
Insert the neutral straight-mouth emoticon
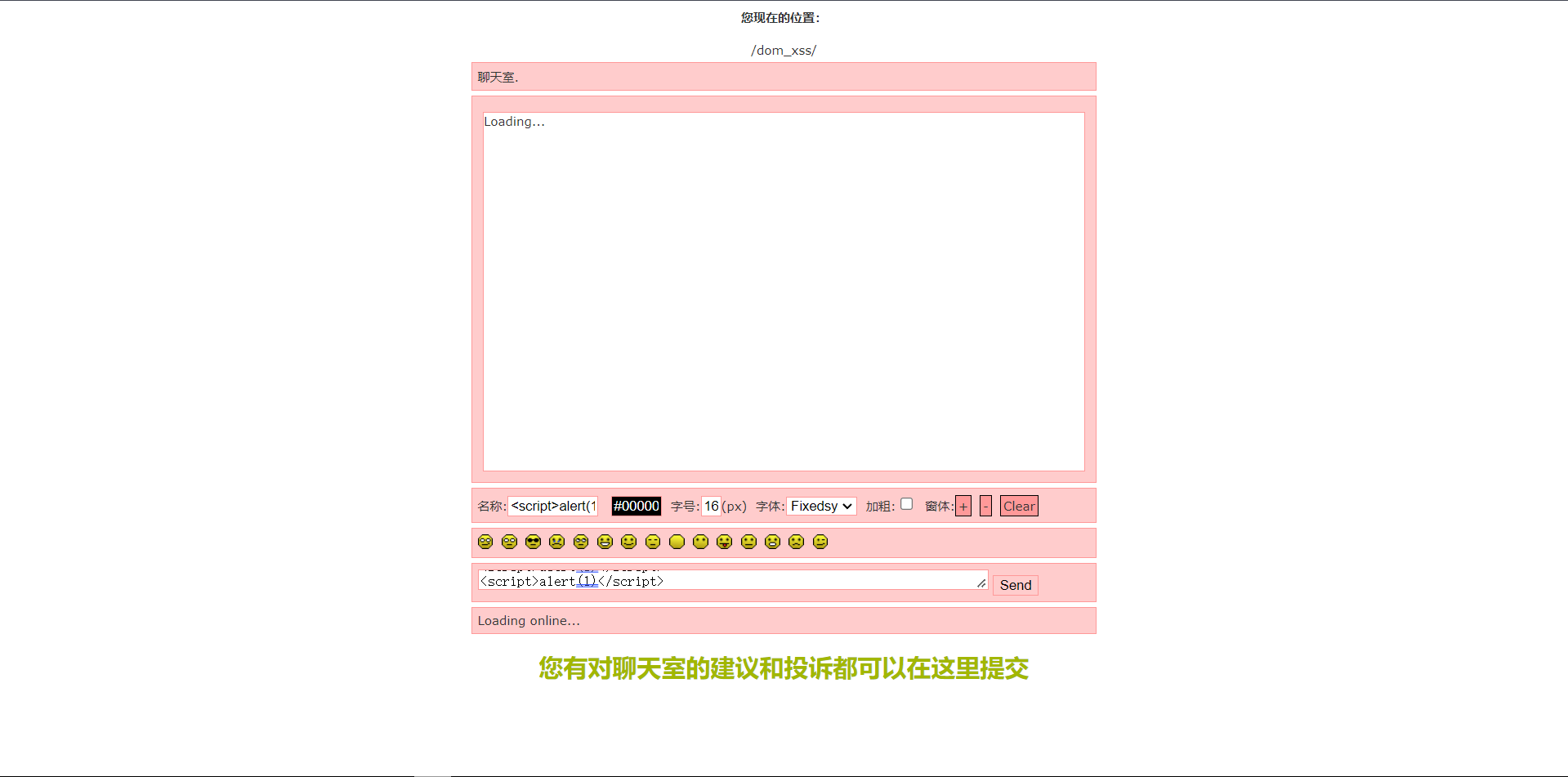coord(748,542)
